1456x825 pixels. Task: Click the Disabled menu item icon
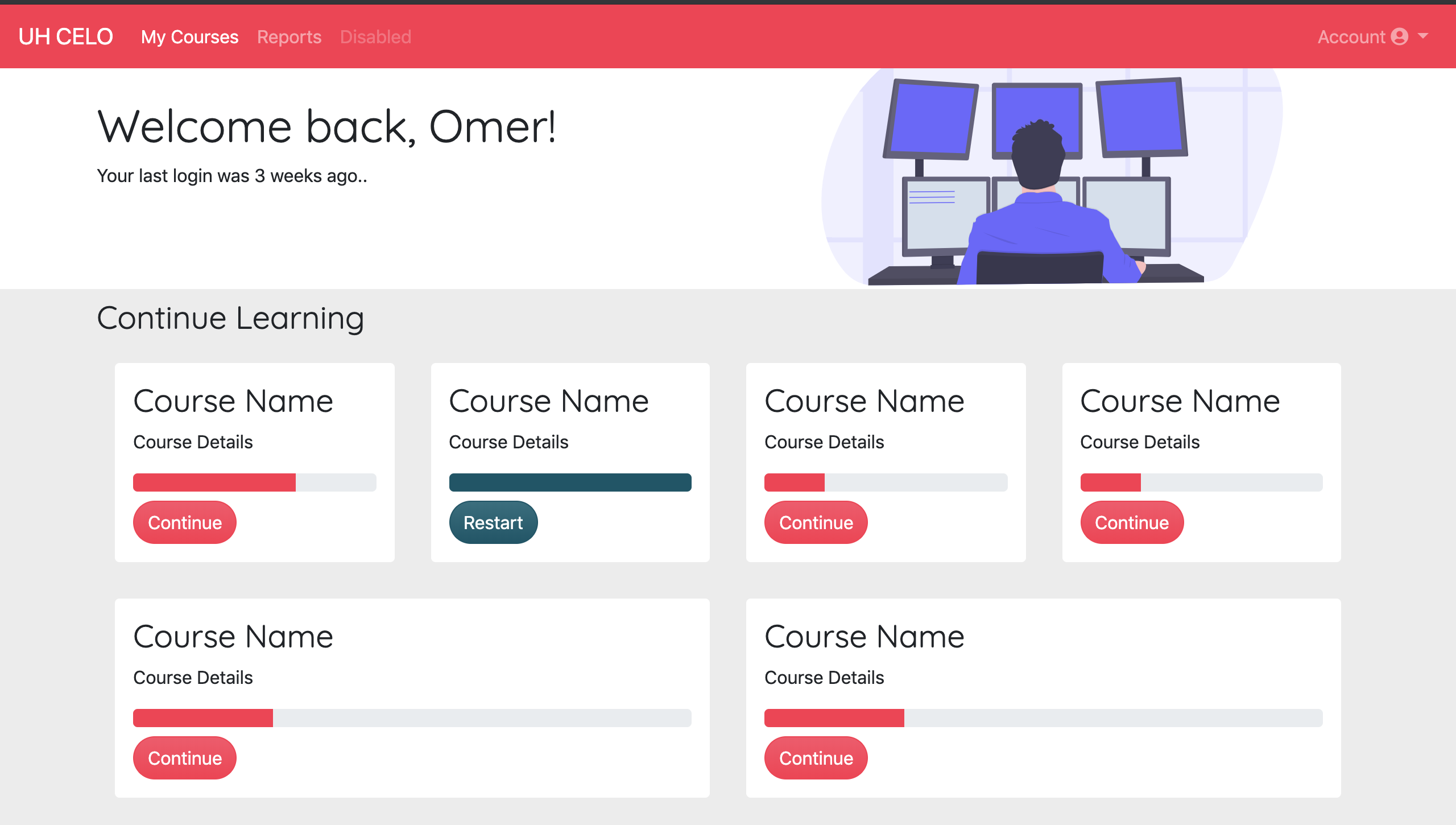pos(375,37)
